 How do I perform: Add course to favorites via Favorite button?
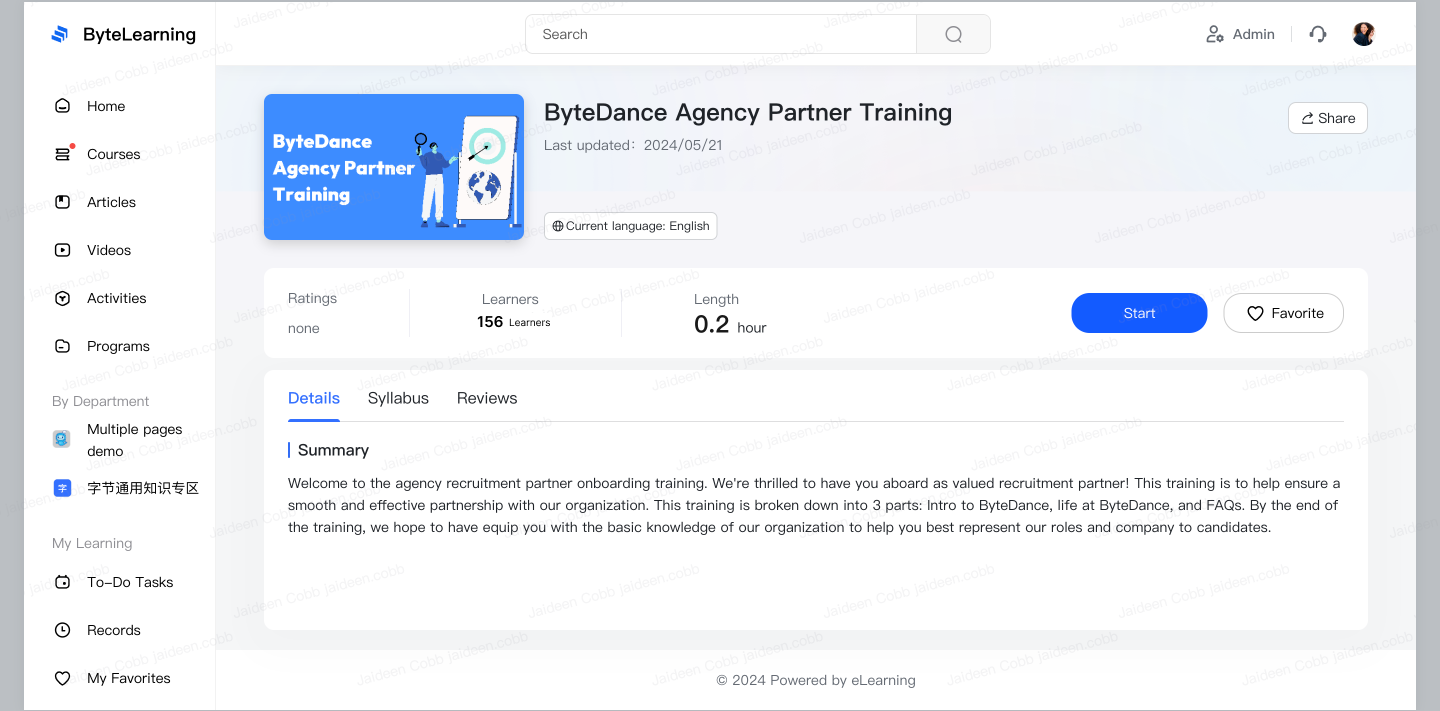(x=1283, y=313)
